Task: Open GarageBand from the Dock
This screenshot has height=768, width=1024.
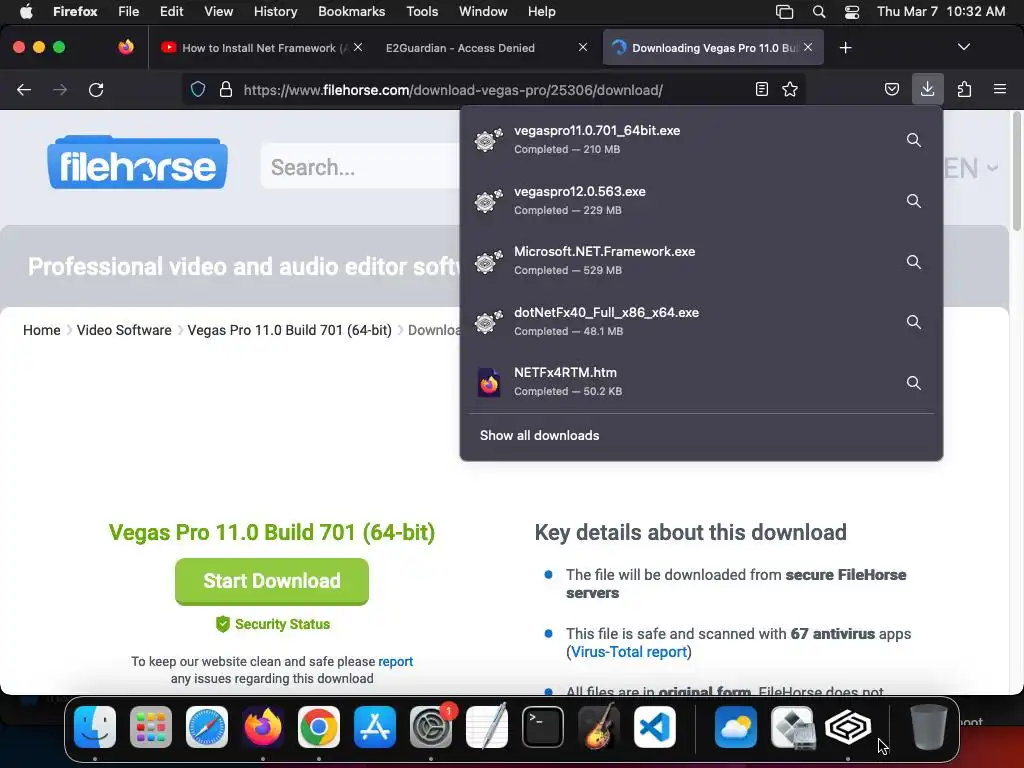Action: tap(599, 727)
